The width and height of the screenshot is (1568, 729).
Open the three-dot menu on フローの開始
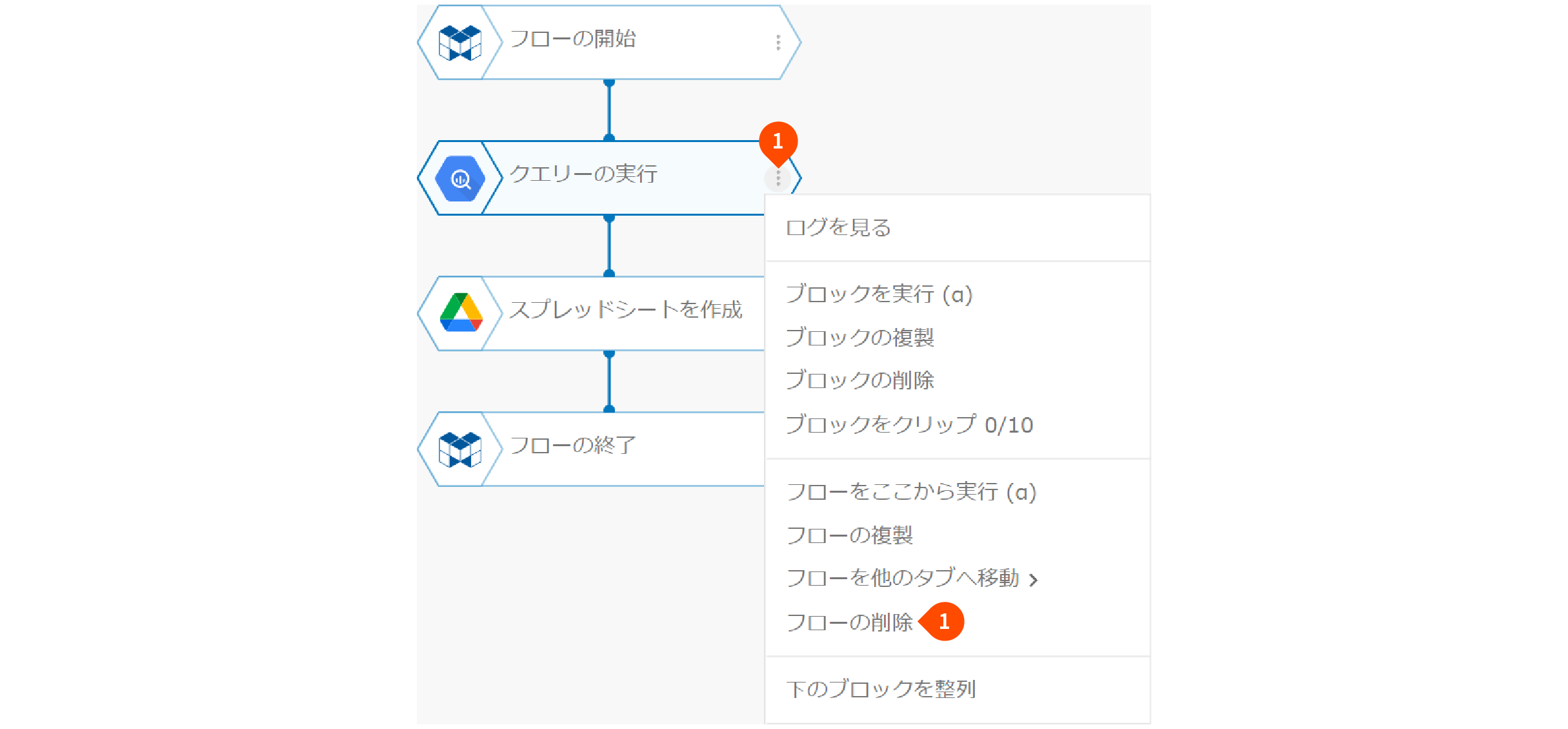pos(778,43)
